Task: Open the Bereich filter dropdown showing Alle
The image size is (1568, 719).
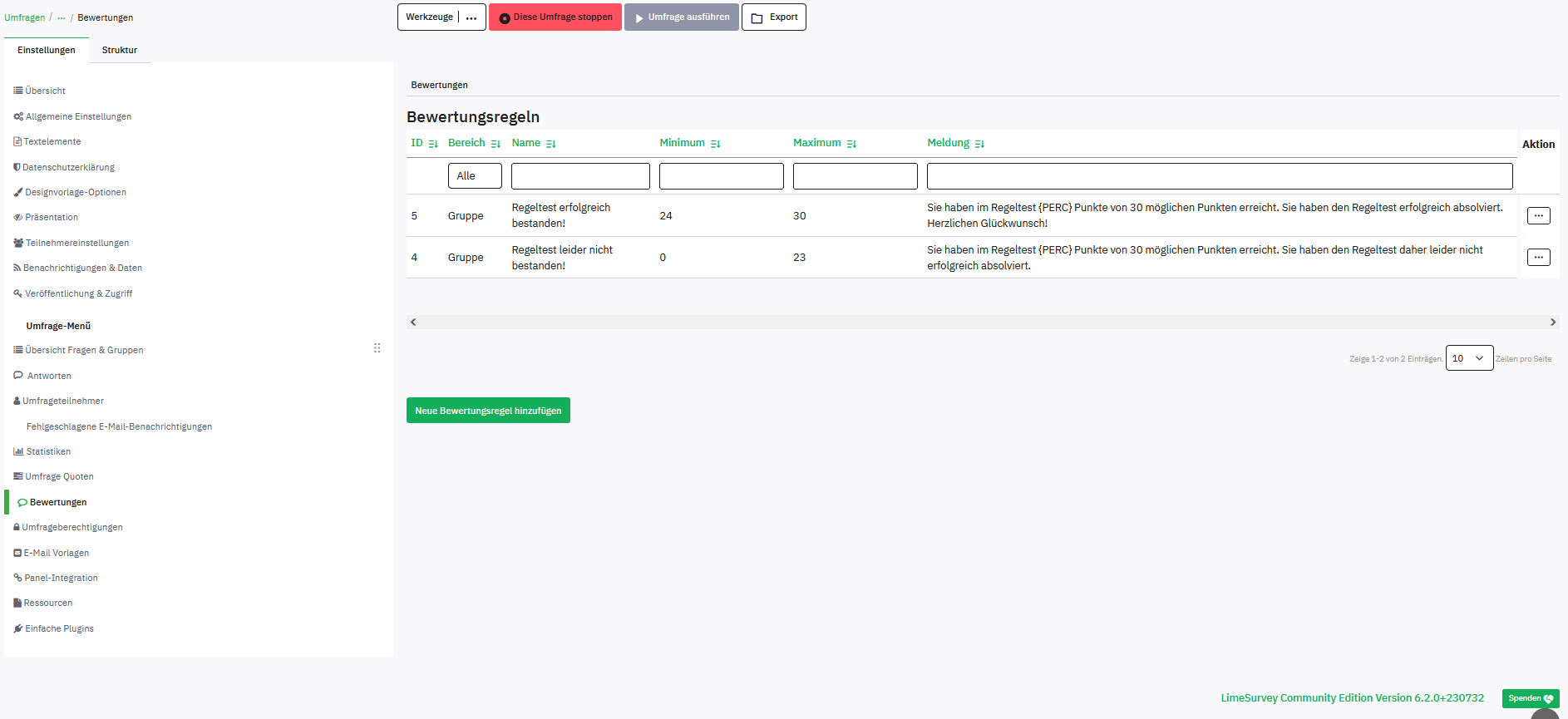Action: (x=475, y=176)
